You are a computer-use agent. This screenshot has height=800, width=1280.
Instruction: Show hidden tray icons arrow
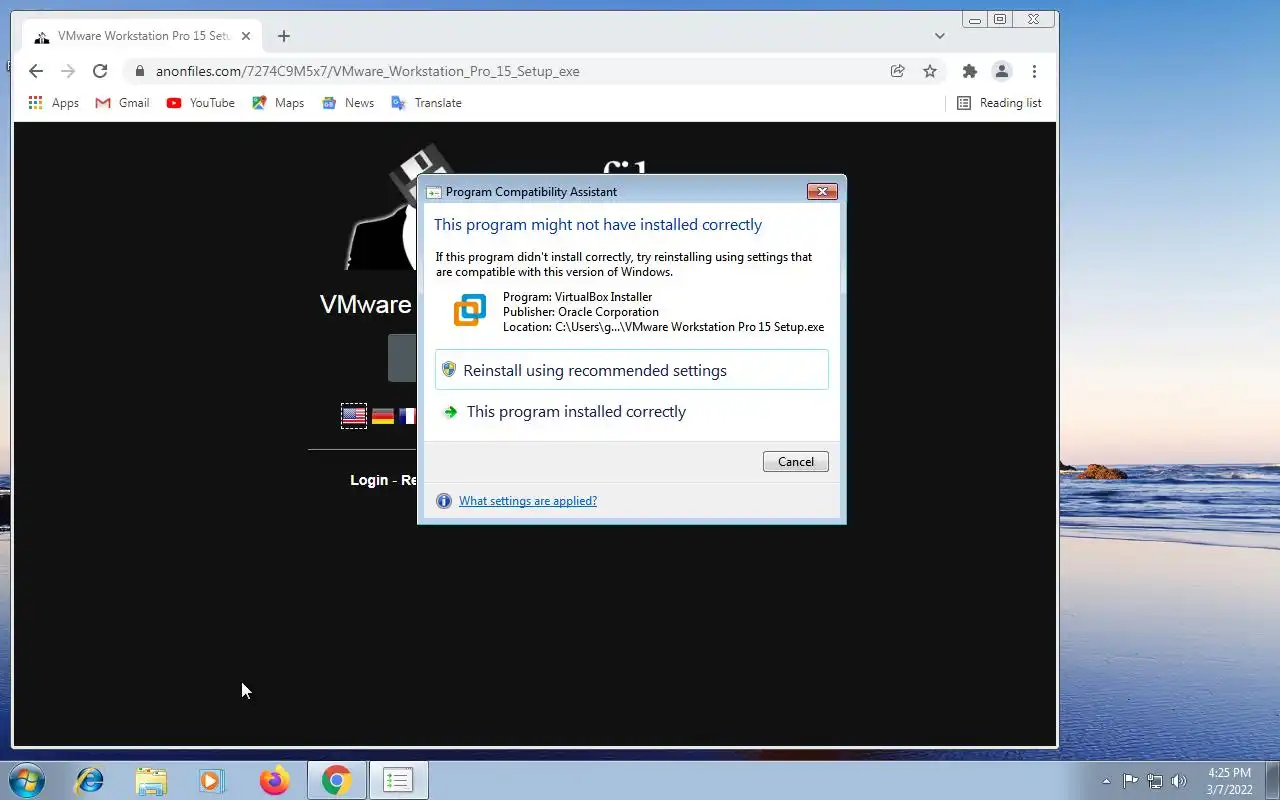(x=1106, y=781)
